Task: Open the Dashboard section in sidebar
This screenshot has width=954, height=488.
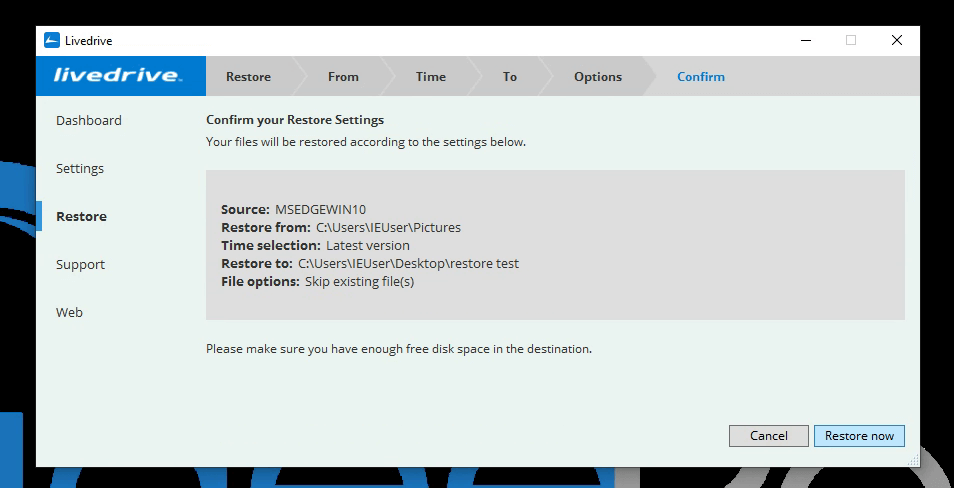Action: click(89, 121)
